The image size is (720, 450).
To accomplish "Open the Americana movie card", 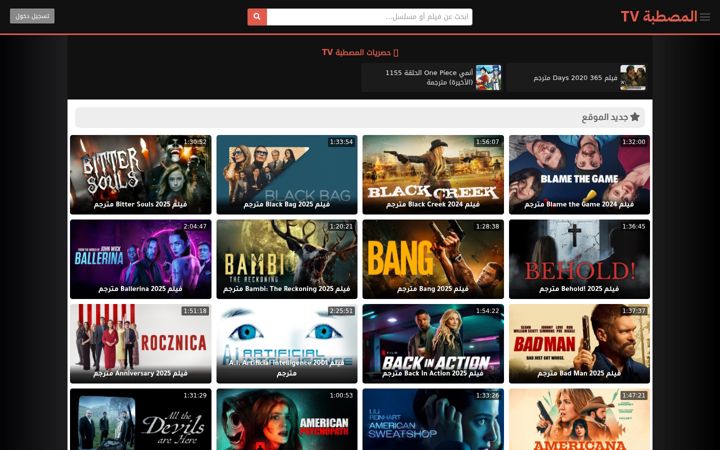I will pos(579,419).
